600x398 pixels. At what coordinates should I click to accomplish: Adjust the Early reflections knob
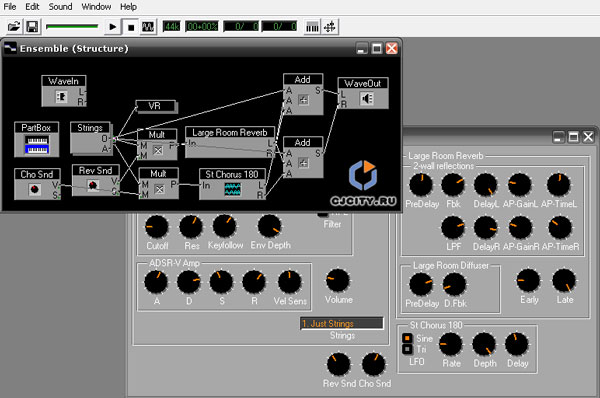coord(528,281)
